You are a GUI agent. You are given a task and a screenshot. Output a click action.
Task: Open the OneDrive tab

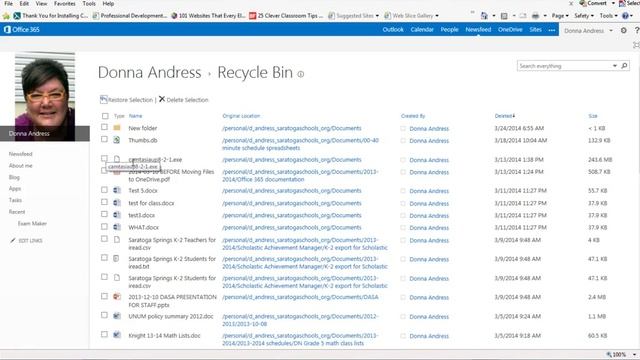(510, 30)
